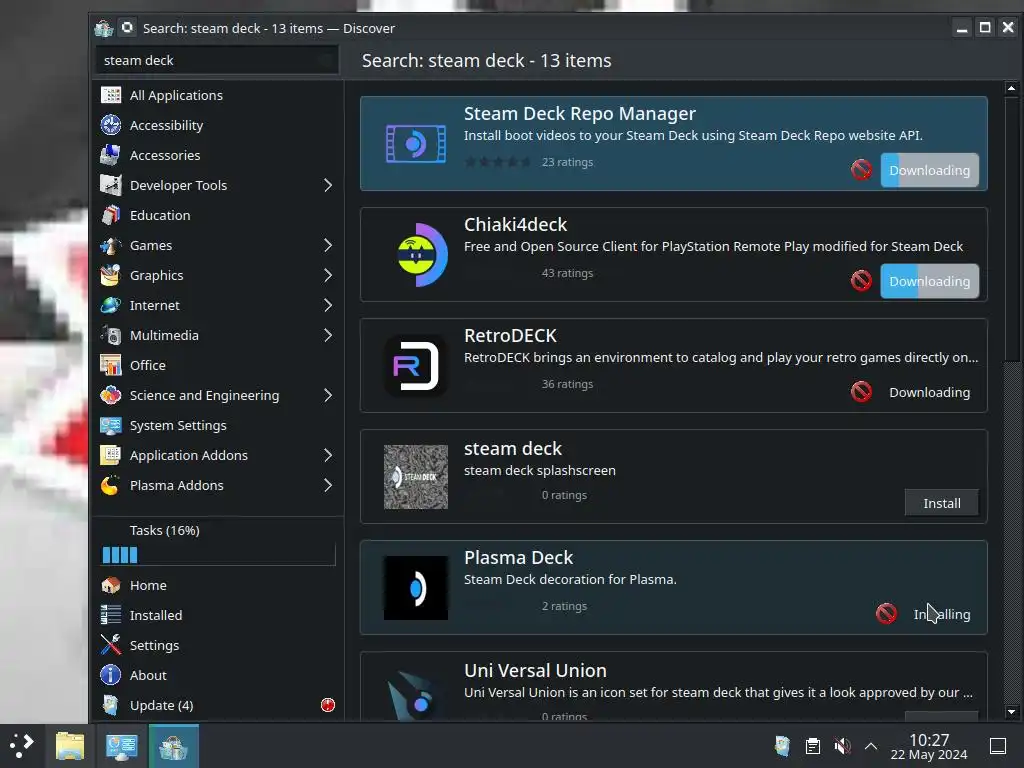
Task: Go to Home via house icon
Action: [x=110, y=586]
